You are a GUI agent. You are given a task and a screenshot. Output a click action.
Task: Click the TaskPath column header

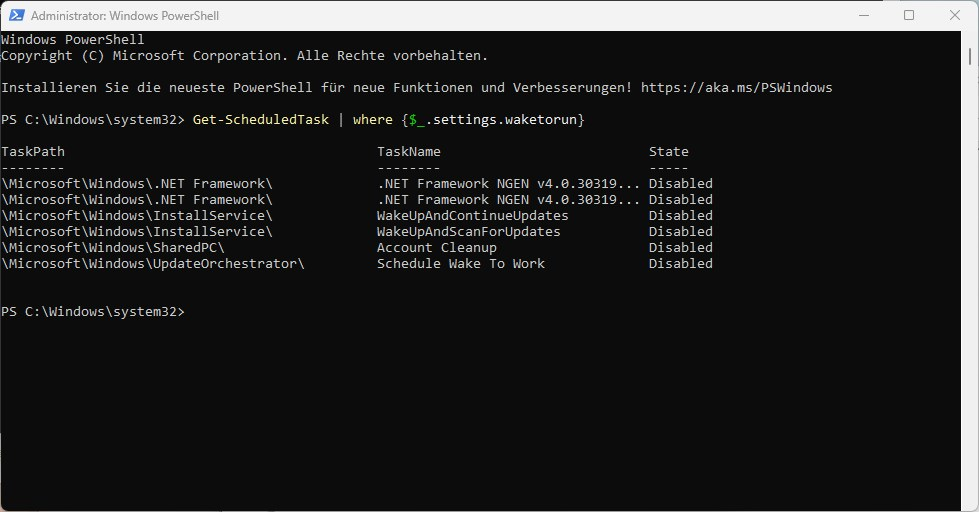32,151
